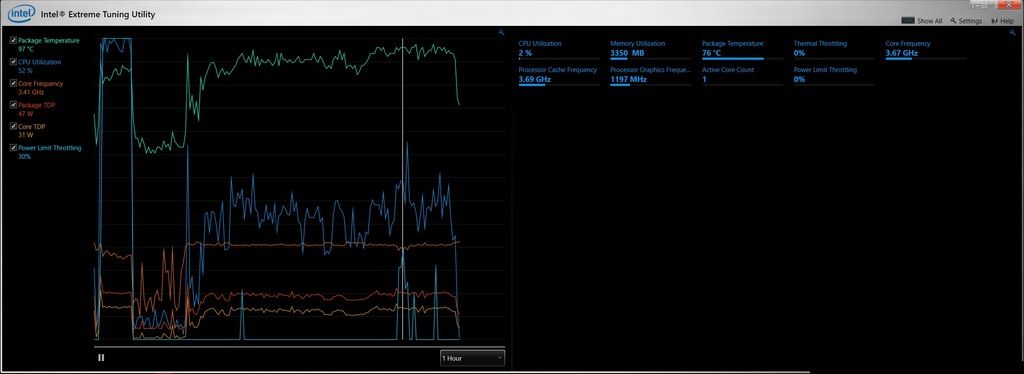Click the Help question mark icon

[994, 21]
